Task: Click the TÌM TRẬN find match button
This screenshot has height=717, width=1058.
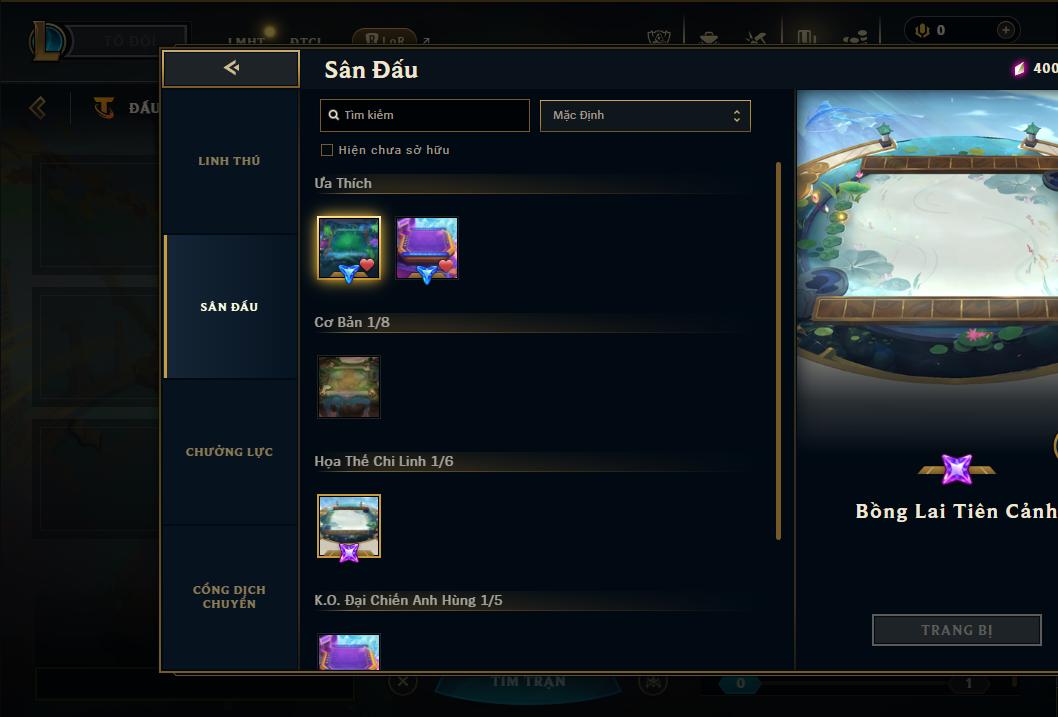Action: 528,682
